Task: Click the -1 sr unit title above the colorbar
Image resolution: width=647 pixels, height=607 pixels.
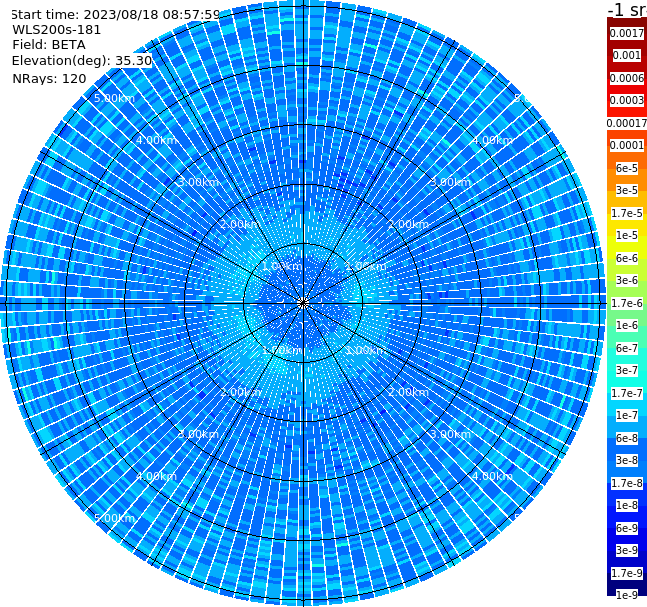Action: click(627, 10)
